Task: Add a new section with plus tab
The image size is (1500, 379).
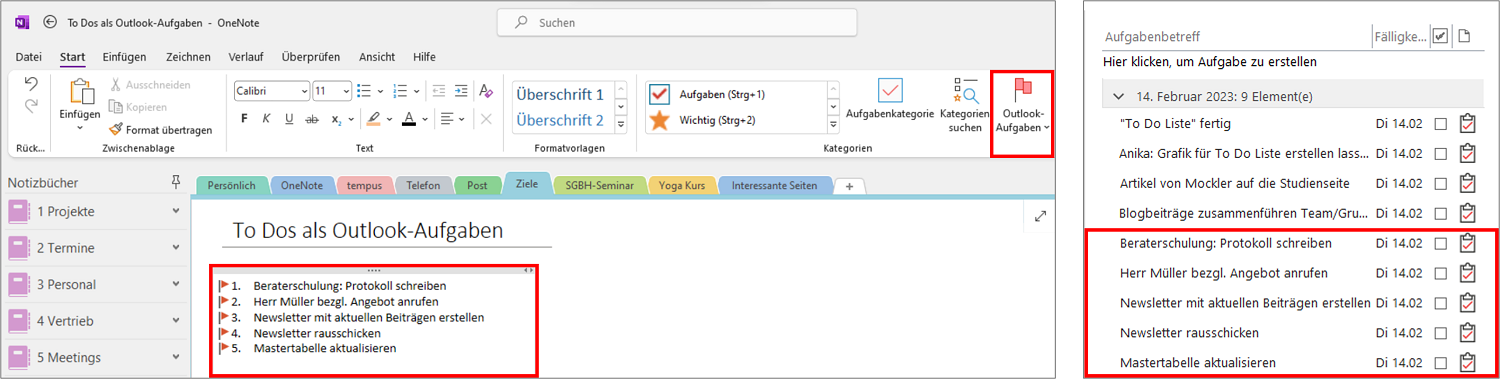Action: [850, 186]
